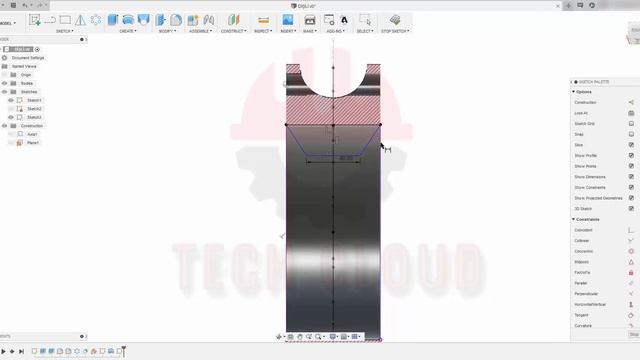Image resolution: width=640 pixels, height=360 pixels.
Task: Open the MODIFY dropdown menu
Action: [167, 31]
